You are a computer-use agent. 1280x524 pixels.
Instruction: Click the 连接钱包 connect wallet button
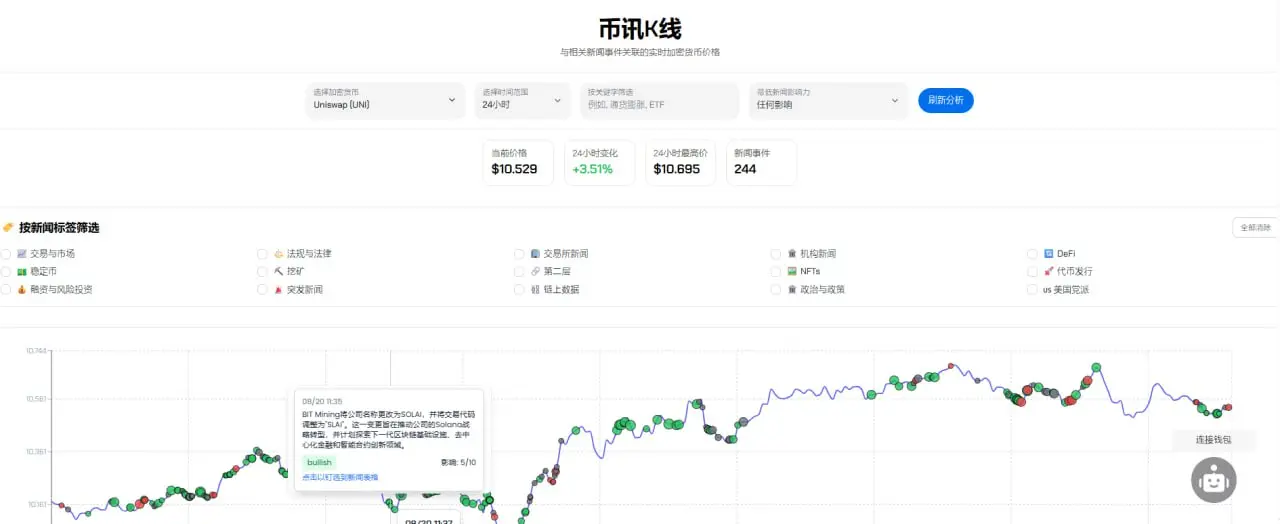pos(1213,439)
